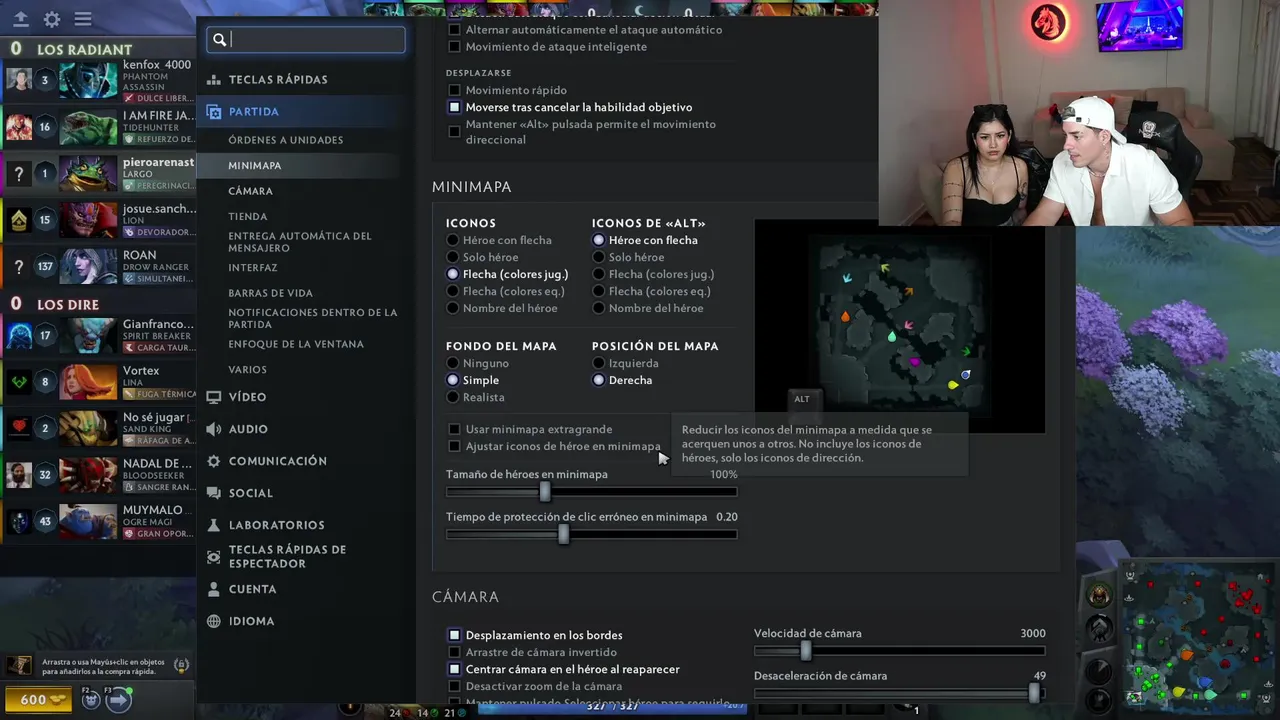Open Órdenes a unidades subsection
Screen dimensions: 1280x720
286,140
